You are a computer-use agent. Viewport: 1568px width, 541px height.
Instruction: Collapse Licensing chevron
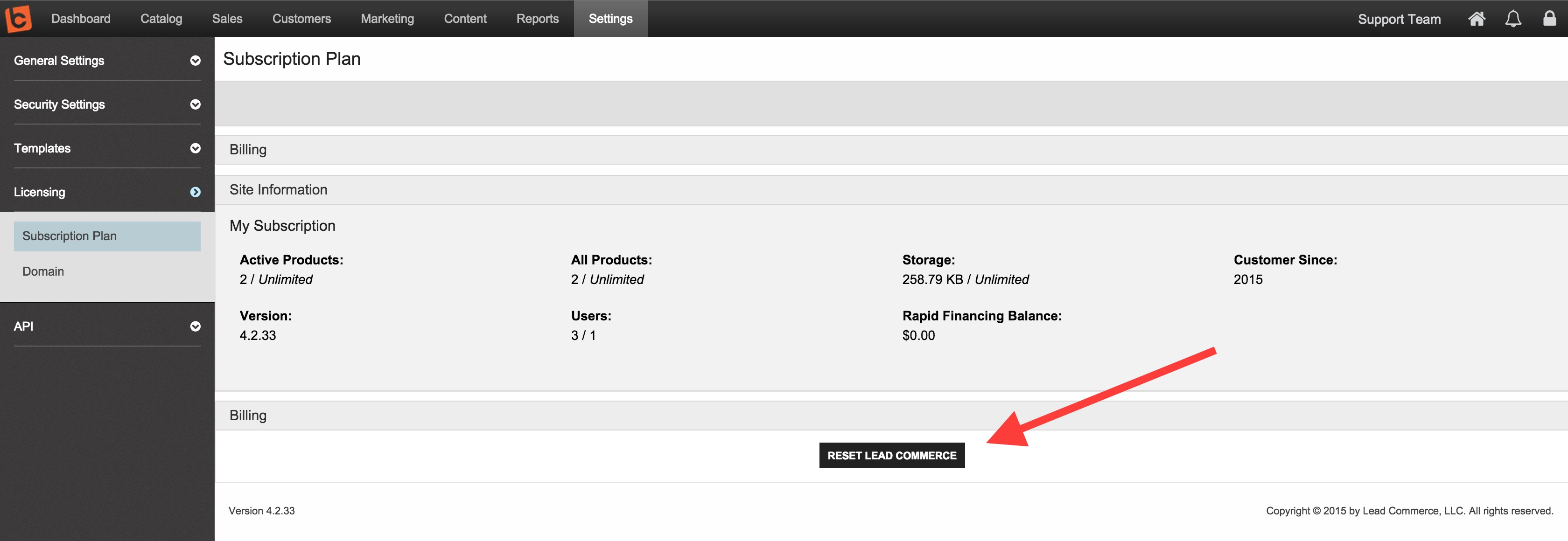[x=196, y=192]
